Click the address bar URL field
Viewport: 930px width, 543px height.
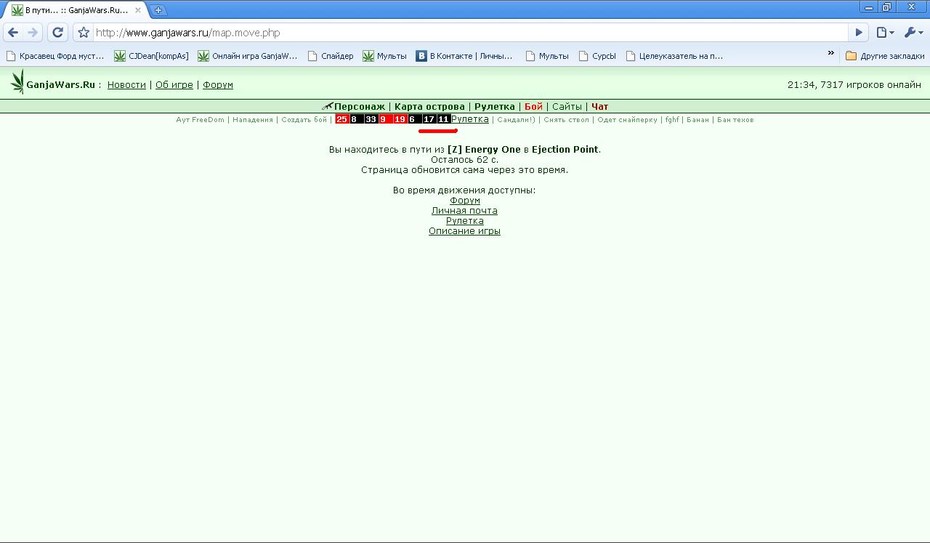469,33
